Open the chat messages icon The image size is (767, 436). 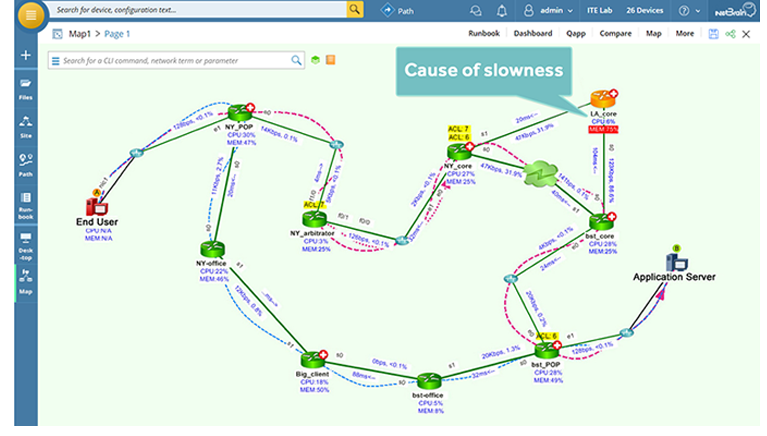(475, 11)
